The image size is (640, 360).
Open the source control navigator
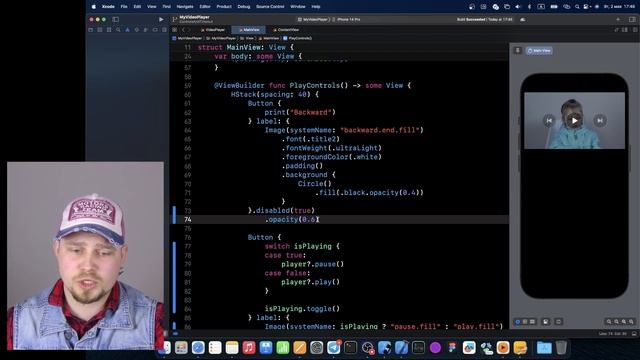[x=100, y=30]
